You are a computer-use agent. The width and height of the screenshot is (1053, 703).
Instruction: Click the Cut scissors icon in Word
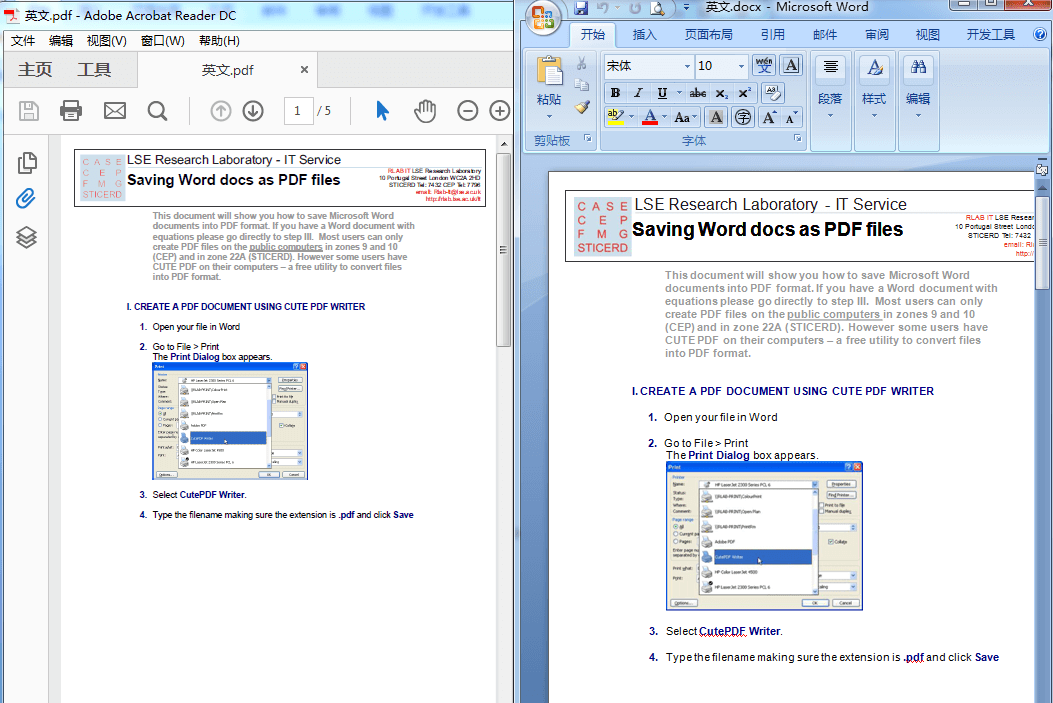click(x=582, y=64)
